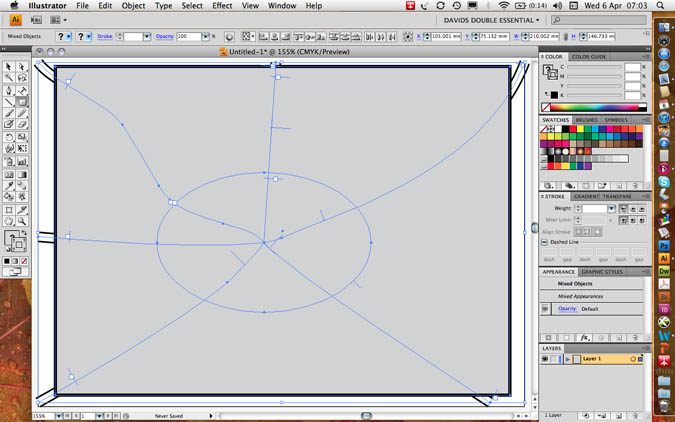The image size is (675, 422).
Task: Select the Direct Selection tool
Action: (22, 66)
